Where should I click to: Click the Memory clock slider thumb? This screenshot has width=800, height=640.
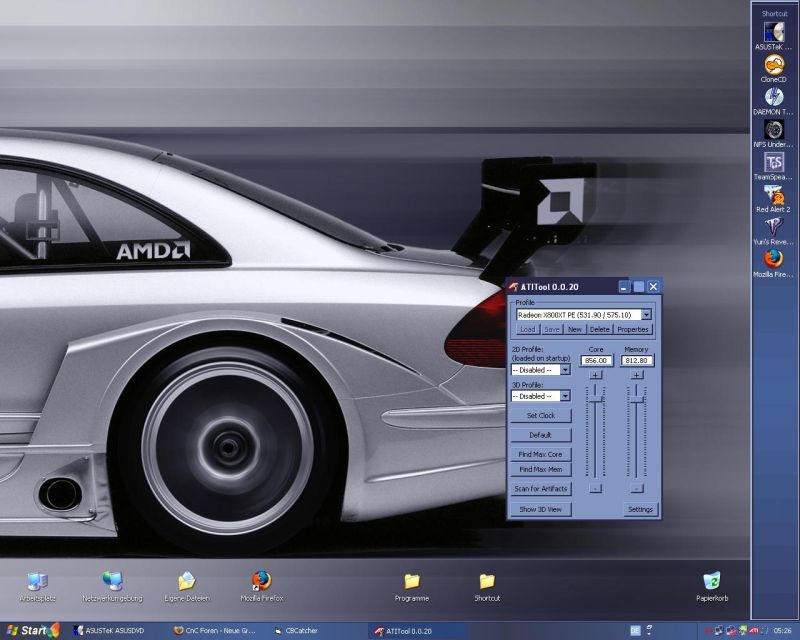pos(636,399)
